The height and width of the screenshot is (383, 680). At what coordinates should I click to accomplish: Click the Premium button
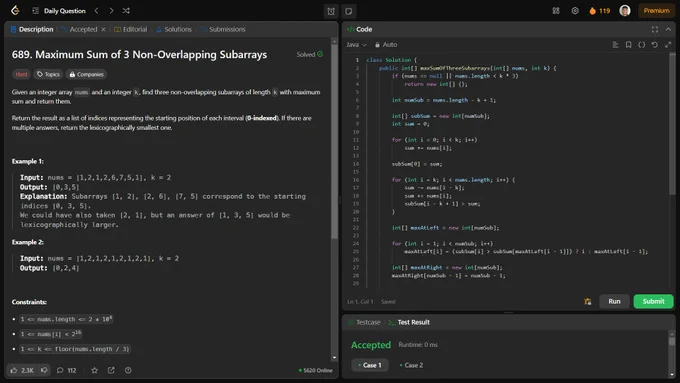click(x=656, y=11)
